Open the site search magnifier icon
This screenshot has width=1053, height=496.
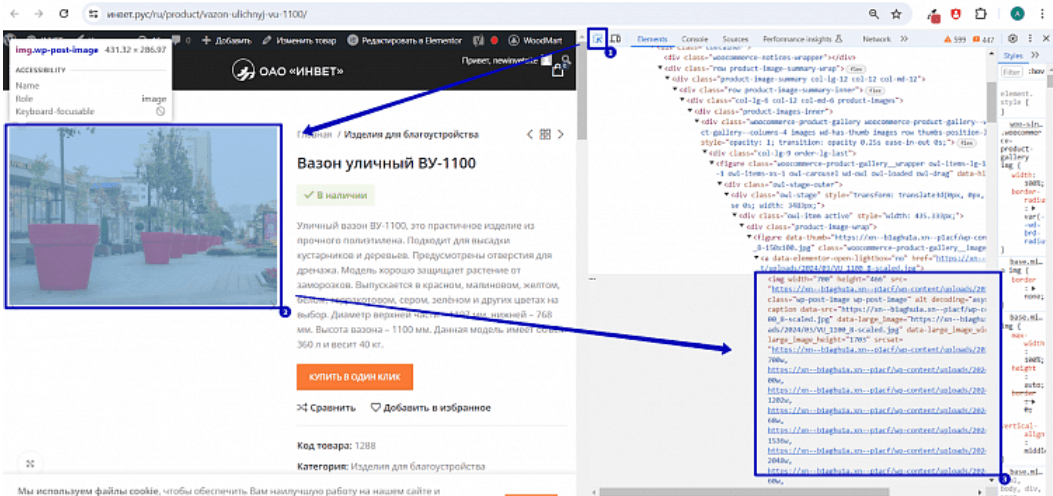[x=567, y=61]
